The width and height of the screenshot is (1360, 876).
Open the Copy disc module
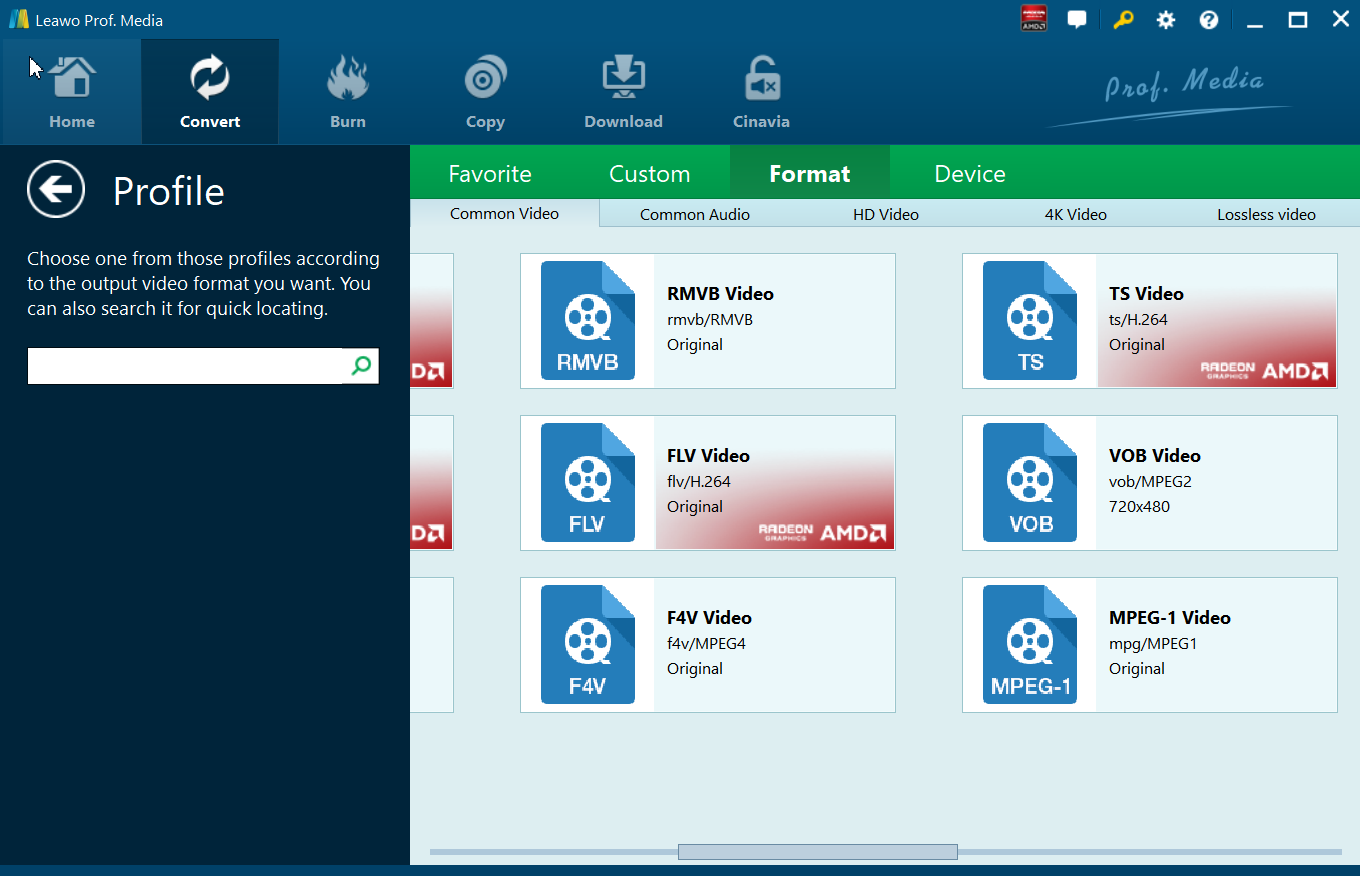(x=485, y=93)
